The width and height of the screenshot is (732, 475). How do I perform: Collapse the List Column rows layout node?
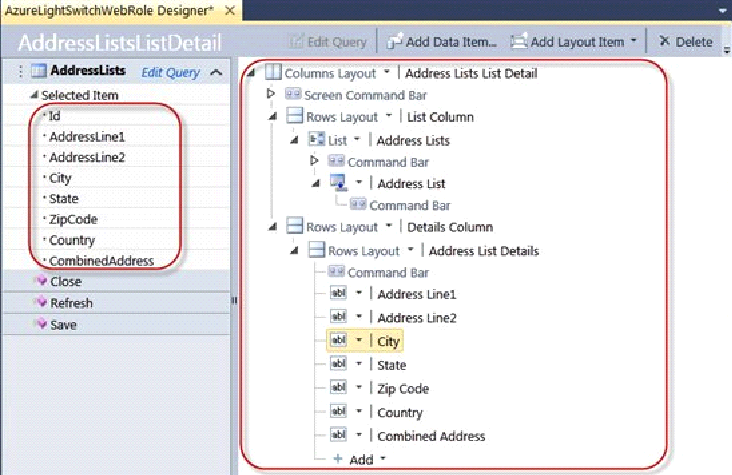pyautogui.click(x=272, y=117)
